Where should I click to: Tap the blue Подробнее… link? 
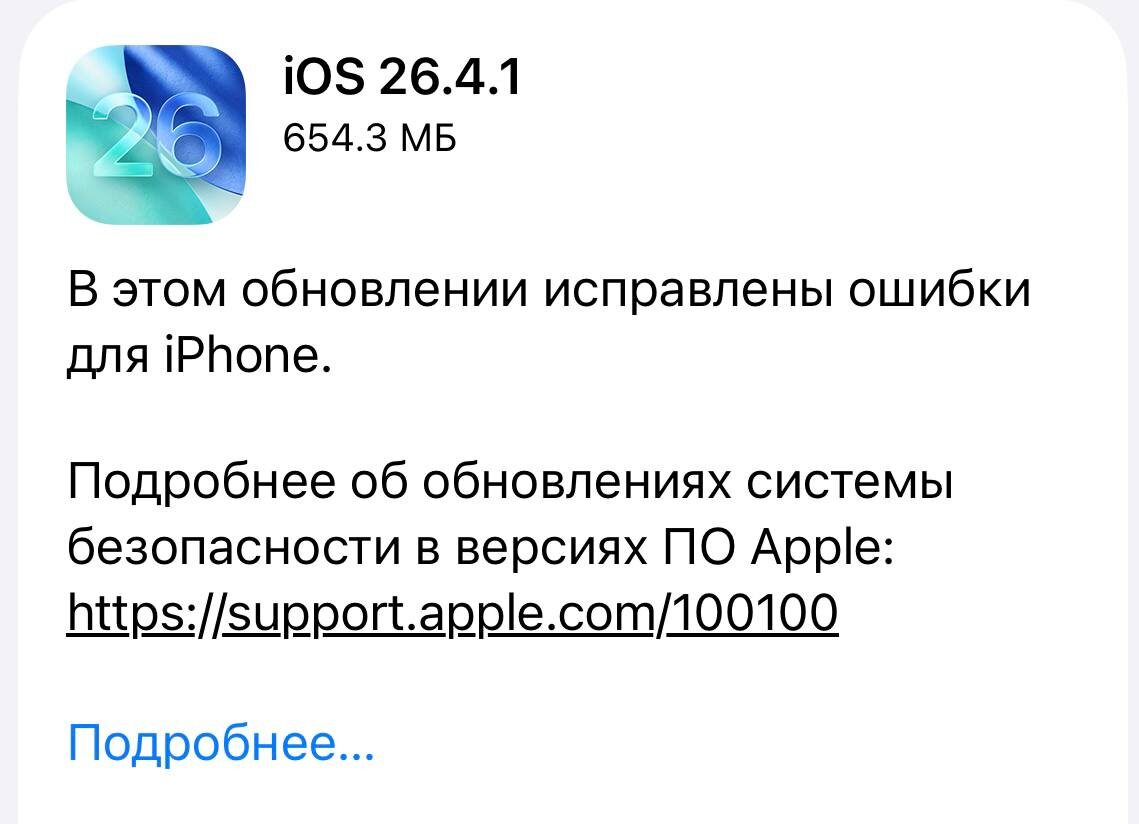221,743
